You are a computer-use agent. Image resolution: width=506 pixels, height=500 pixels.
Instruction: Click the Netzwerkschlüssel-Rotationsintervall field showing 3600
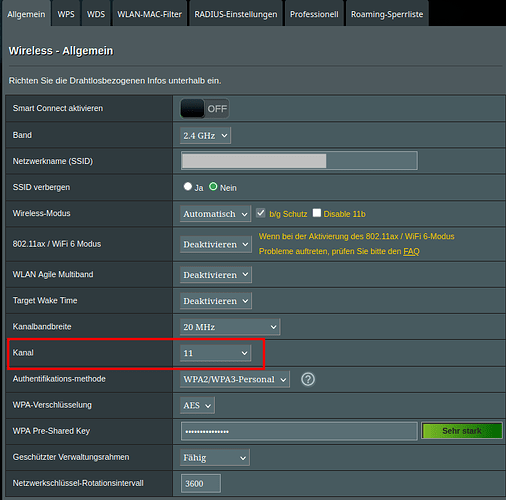tap(201, 483)
